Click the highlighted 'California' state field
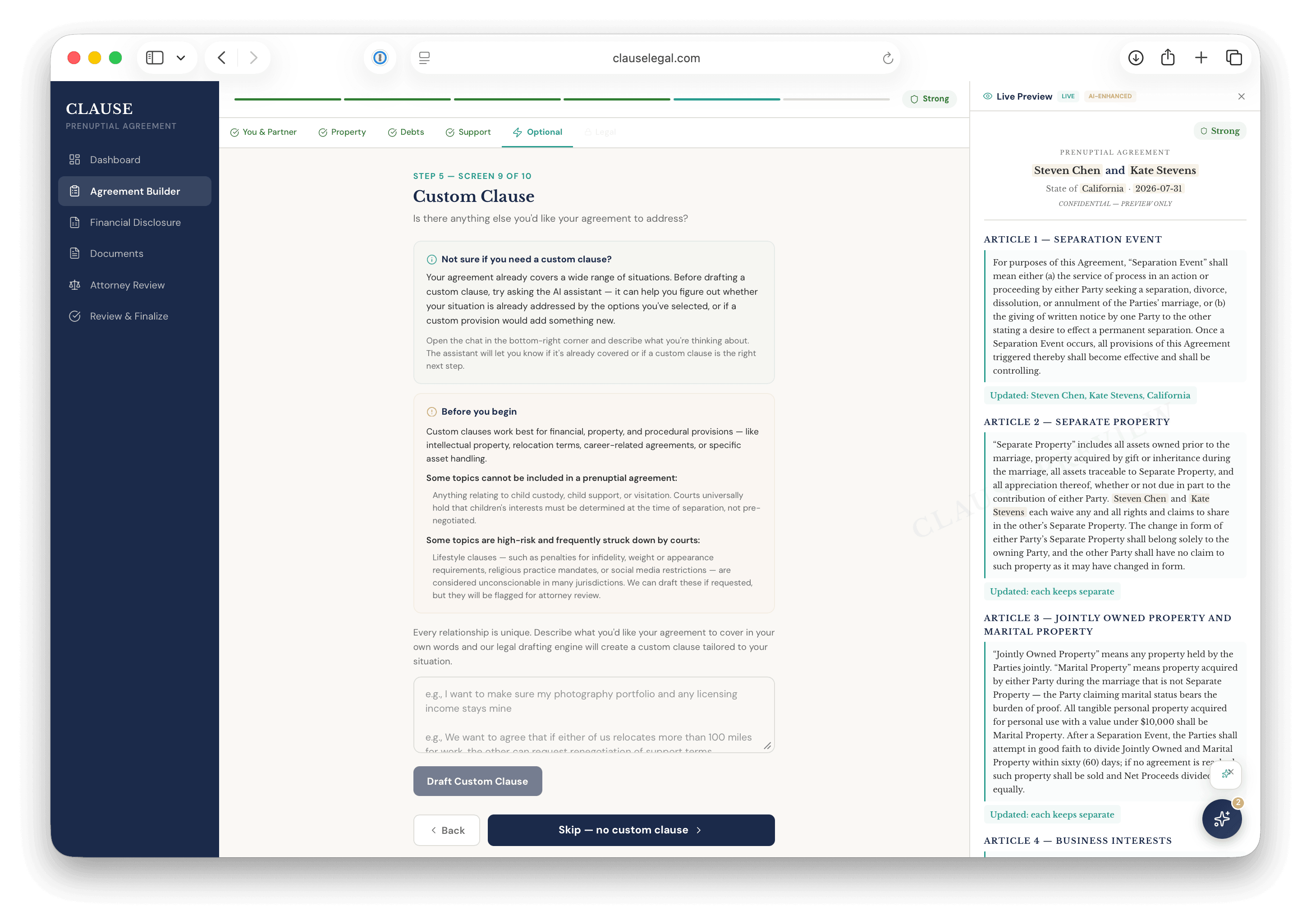The width and height of the screenshot is (1311, 924). click(1102, 188)
